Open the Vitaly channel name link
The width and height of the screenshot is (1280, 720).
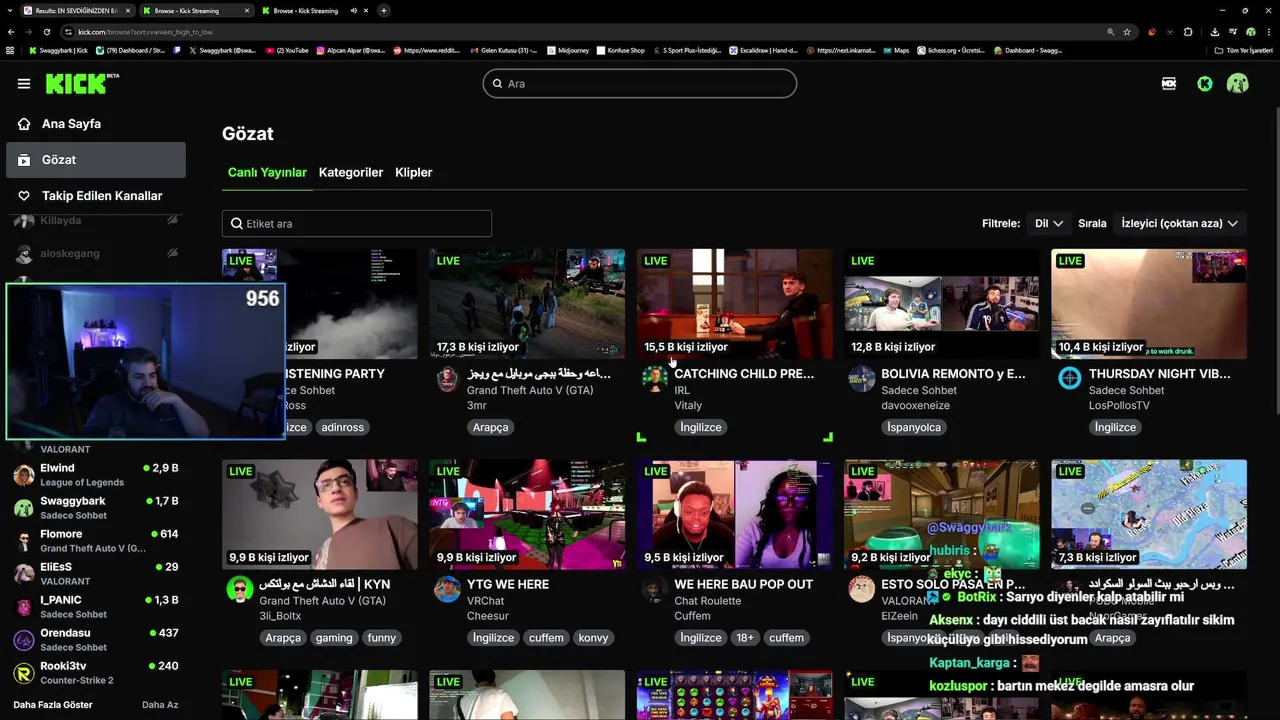[688, 406]
